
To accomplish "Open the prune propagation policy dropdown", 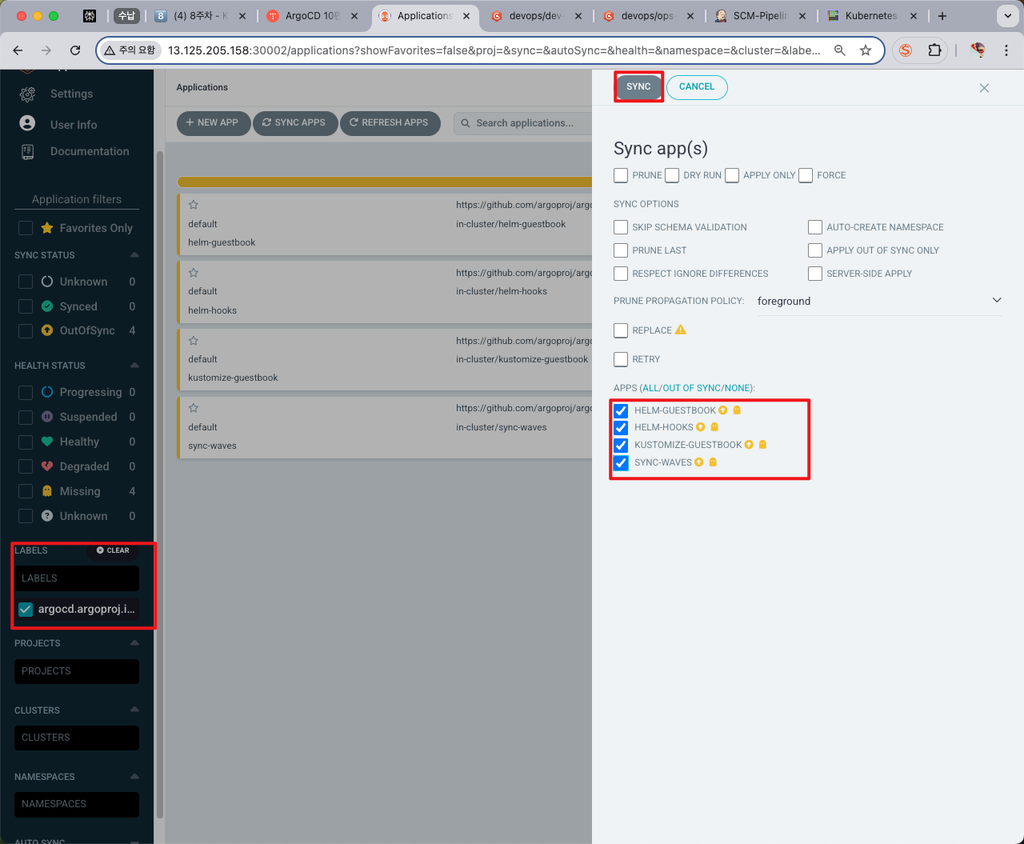I will pos(879,301).
